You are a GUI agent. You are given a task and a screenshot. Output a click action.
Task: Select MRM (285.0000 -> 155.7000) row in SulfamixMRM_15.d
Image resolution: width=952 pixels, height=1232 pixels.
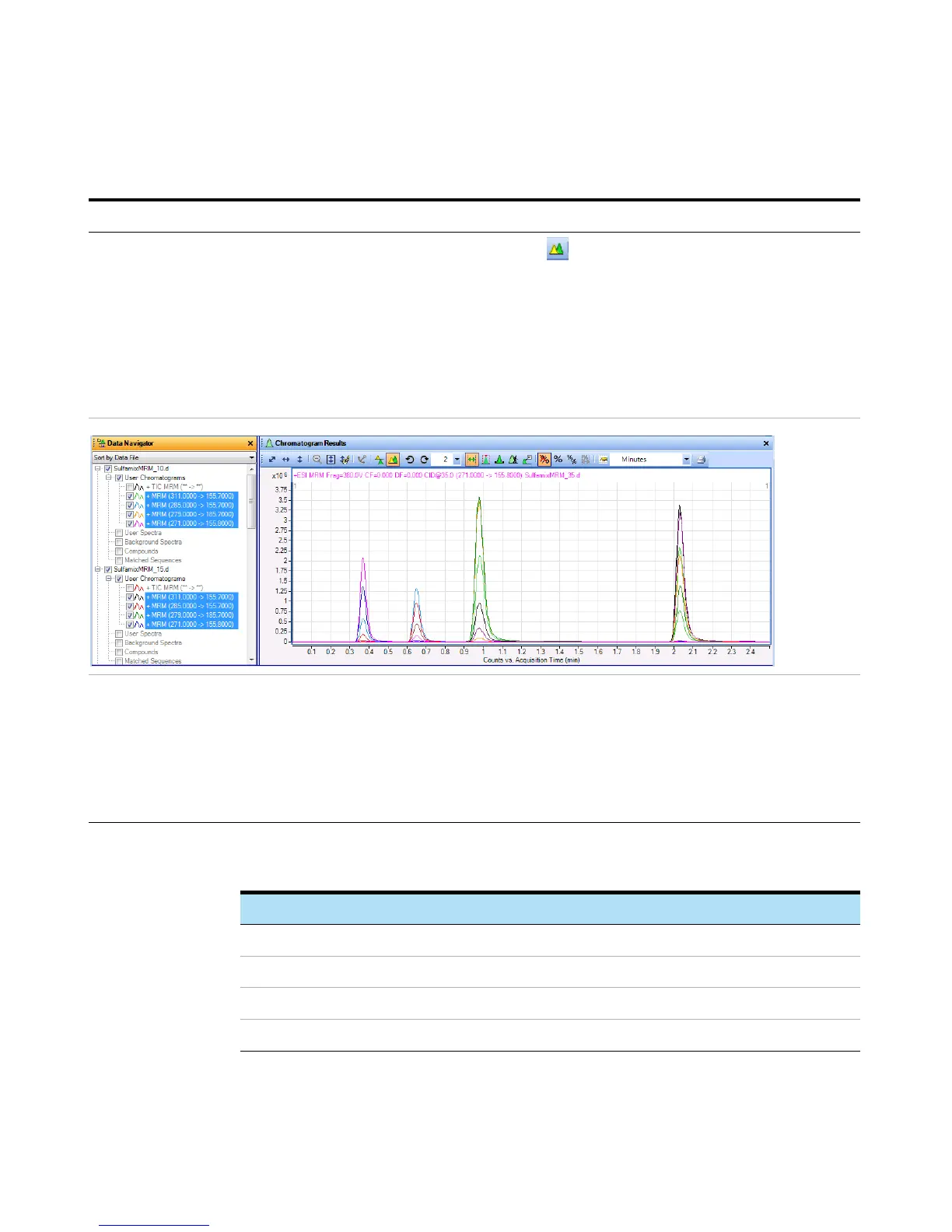tap(191, 606)
